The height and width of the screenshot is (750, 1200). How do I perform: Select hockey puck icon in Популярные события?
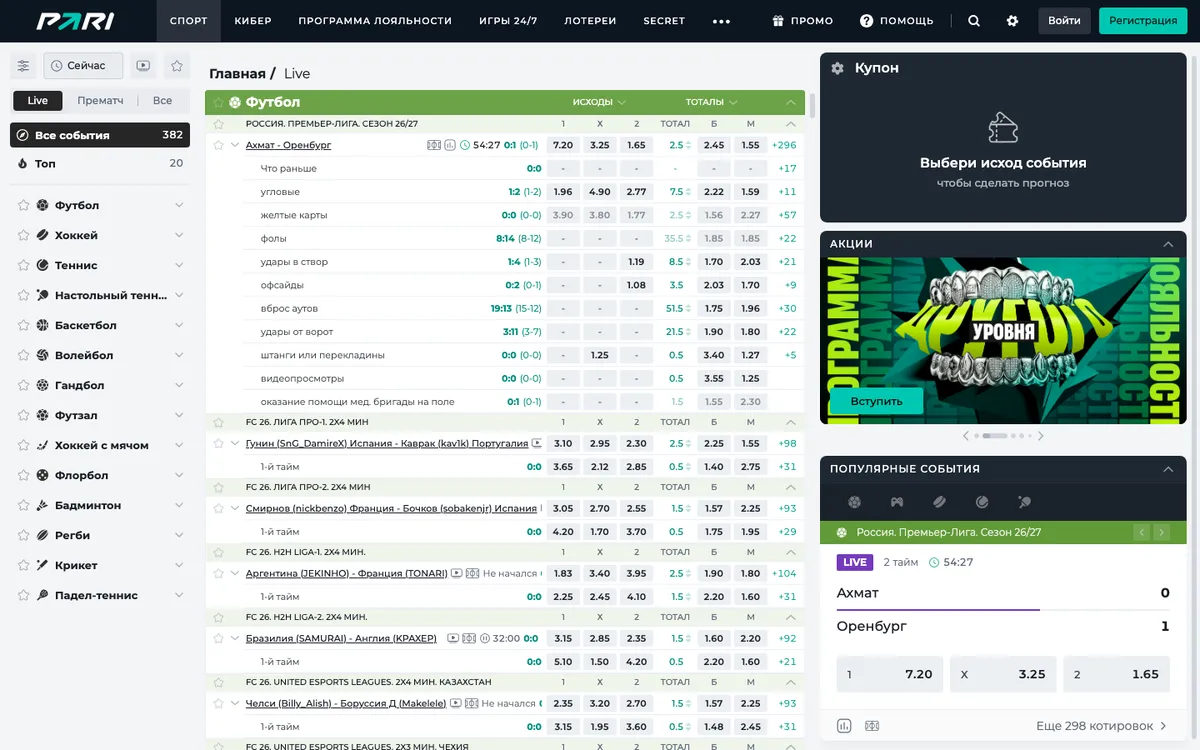pyautogui.click(x=939, y=502)
